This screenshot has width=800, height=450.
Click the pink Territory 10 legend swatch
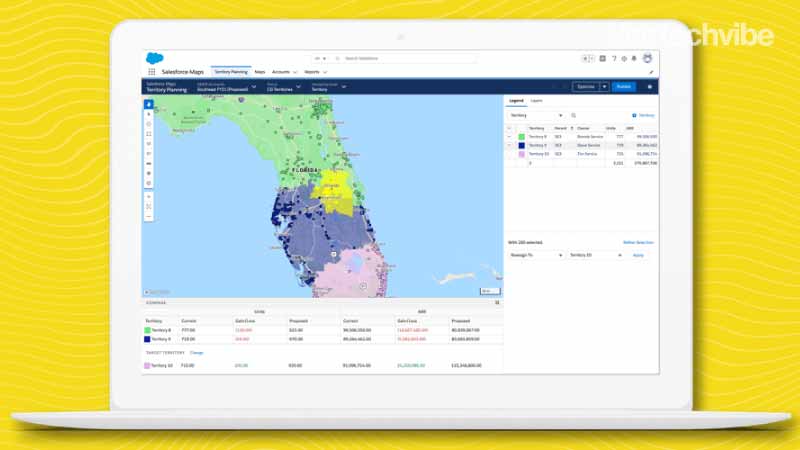(521, 154)
